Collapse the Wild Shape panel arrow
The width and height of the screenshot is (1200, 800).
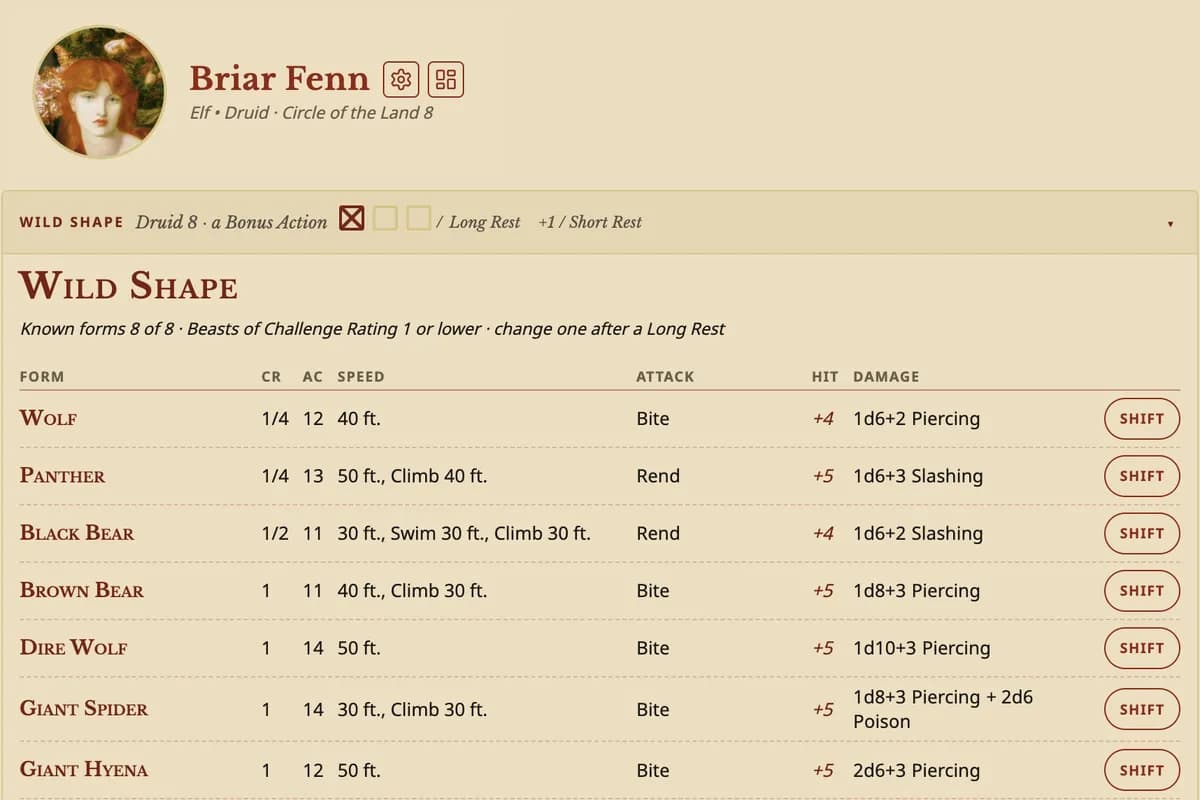[1170, 224]
